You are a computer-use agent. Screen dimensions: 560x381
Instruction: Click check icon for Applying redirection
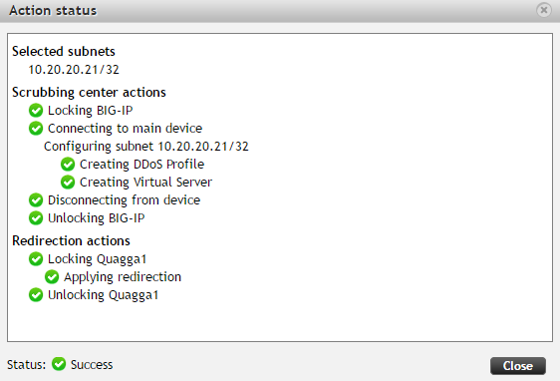click(52, 277)
